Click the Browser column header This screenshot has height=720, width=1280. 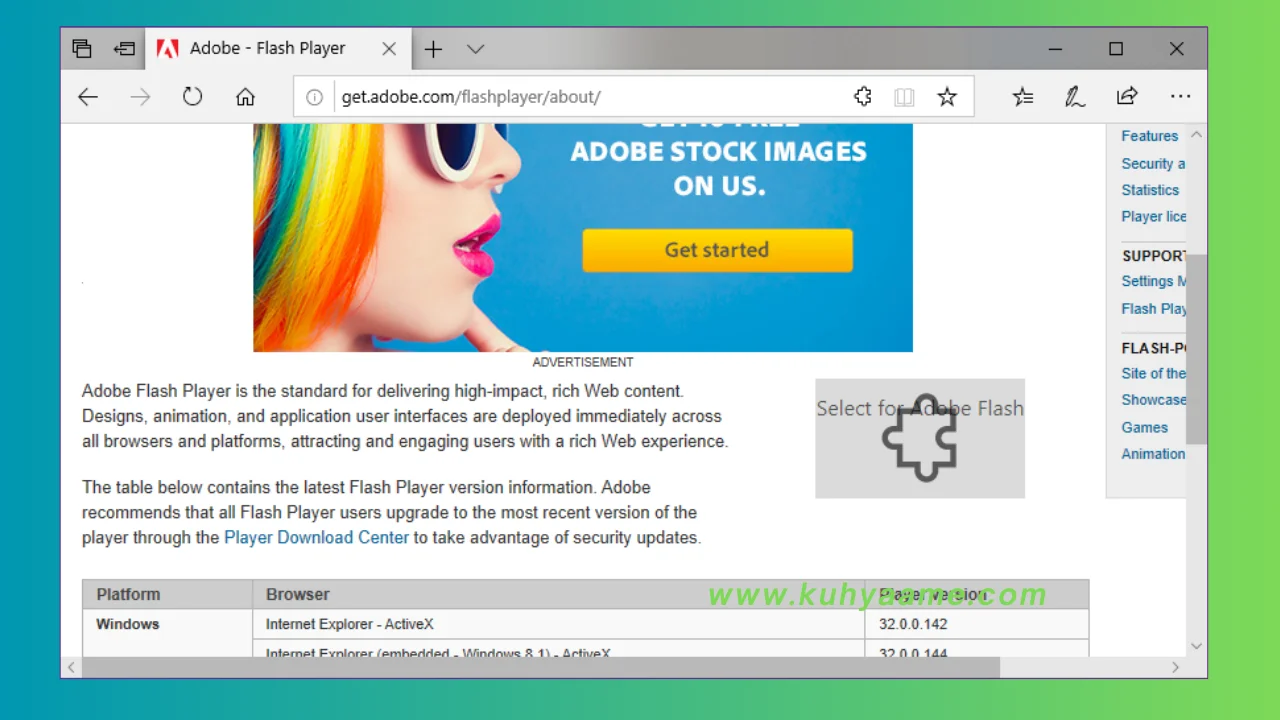(559, 594)
